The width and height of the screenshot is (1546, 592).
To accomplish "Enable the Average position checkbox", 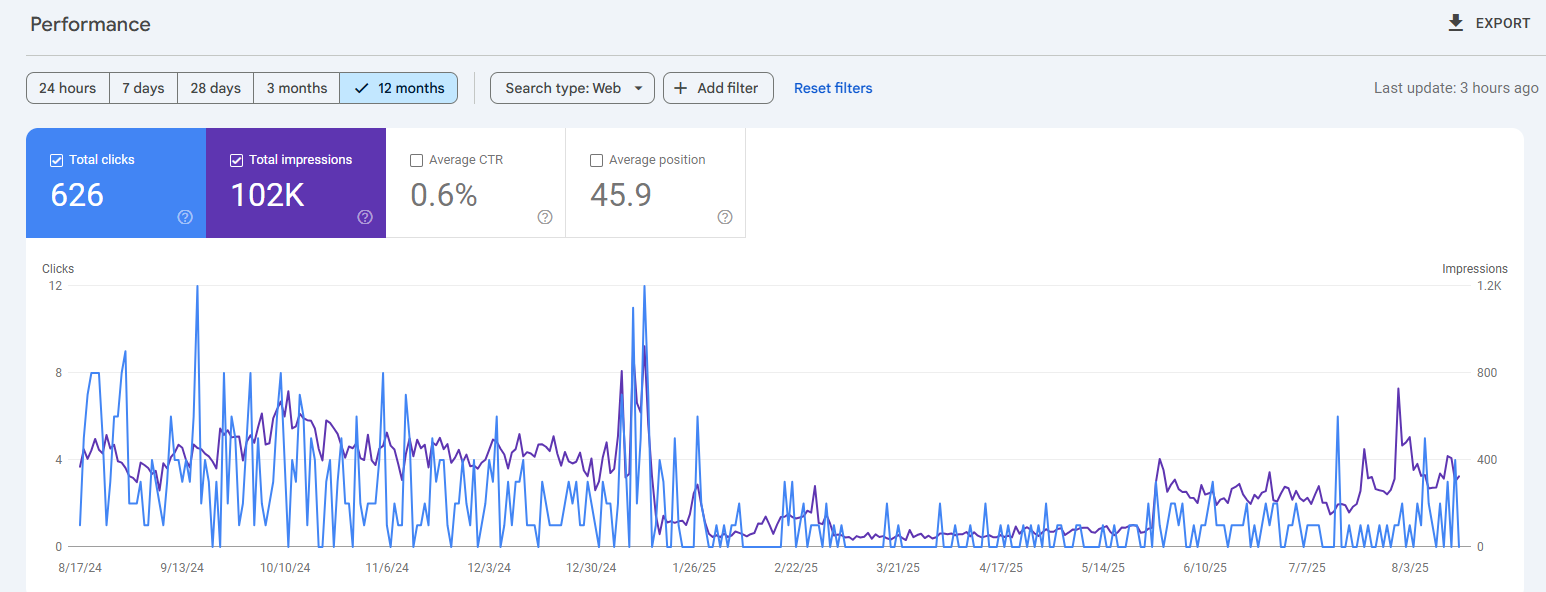I will (596, 160).
